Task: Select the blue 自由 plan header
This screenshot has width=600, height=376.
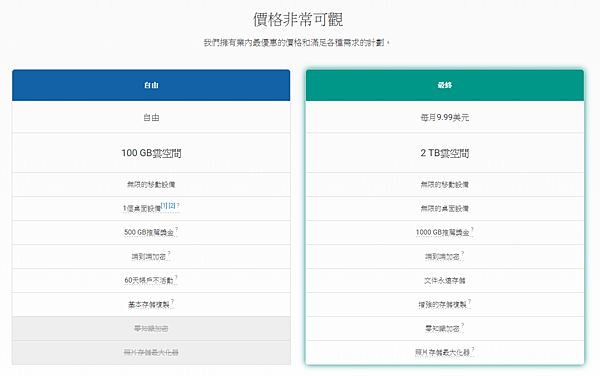Action: pos(151,85)
